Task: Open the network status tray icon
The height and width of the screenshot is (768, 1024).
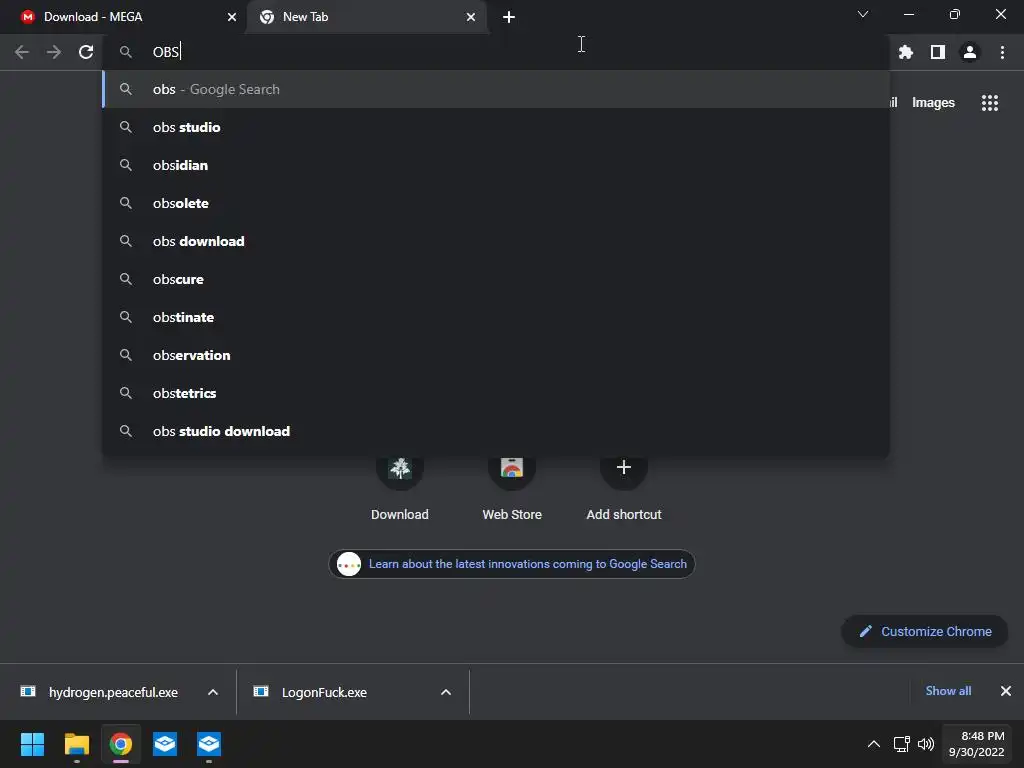Action: pos(902,744)
